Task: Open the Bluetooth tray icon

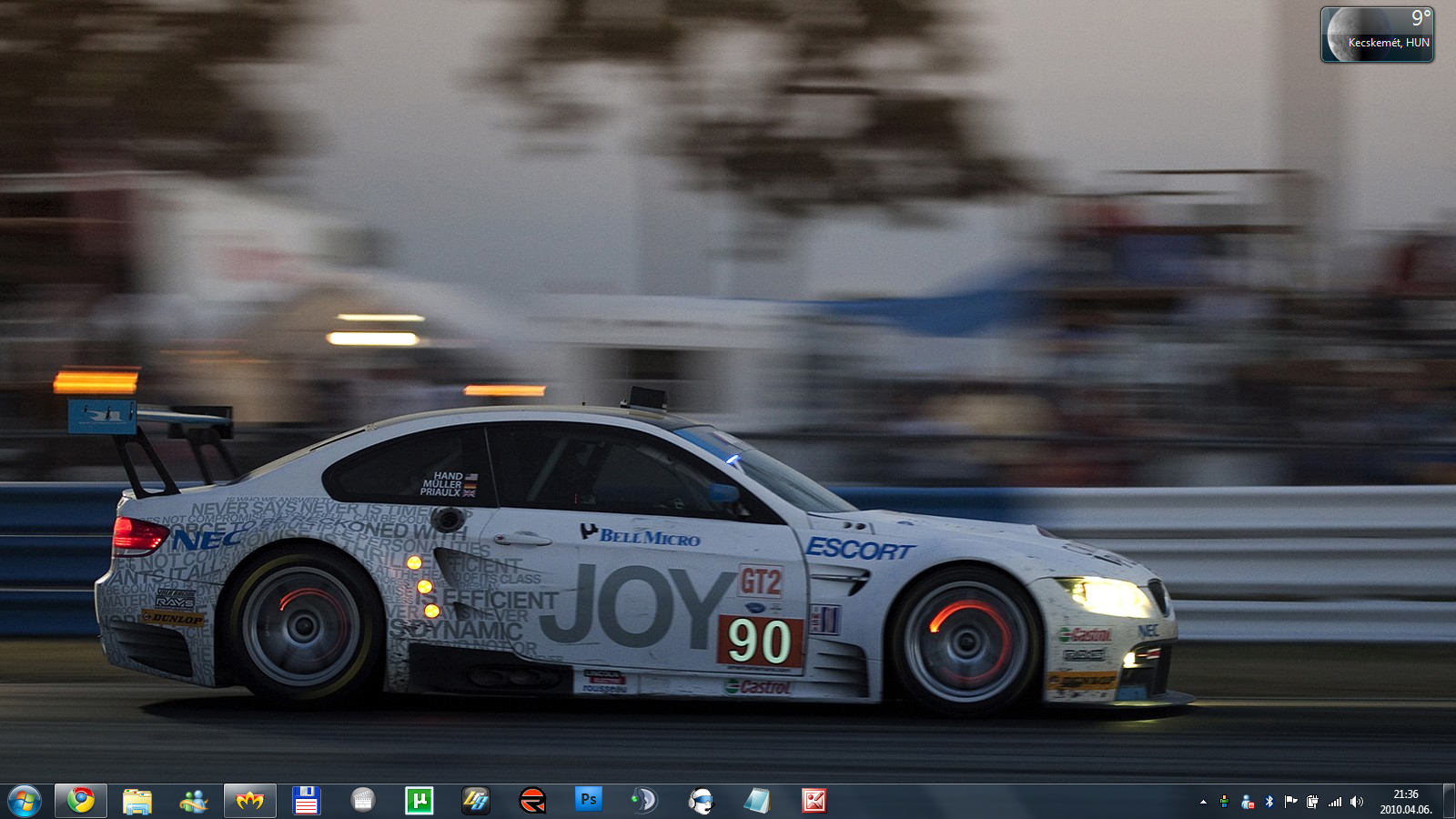Action: pyautogui.click(x=1269, y=802)
